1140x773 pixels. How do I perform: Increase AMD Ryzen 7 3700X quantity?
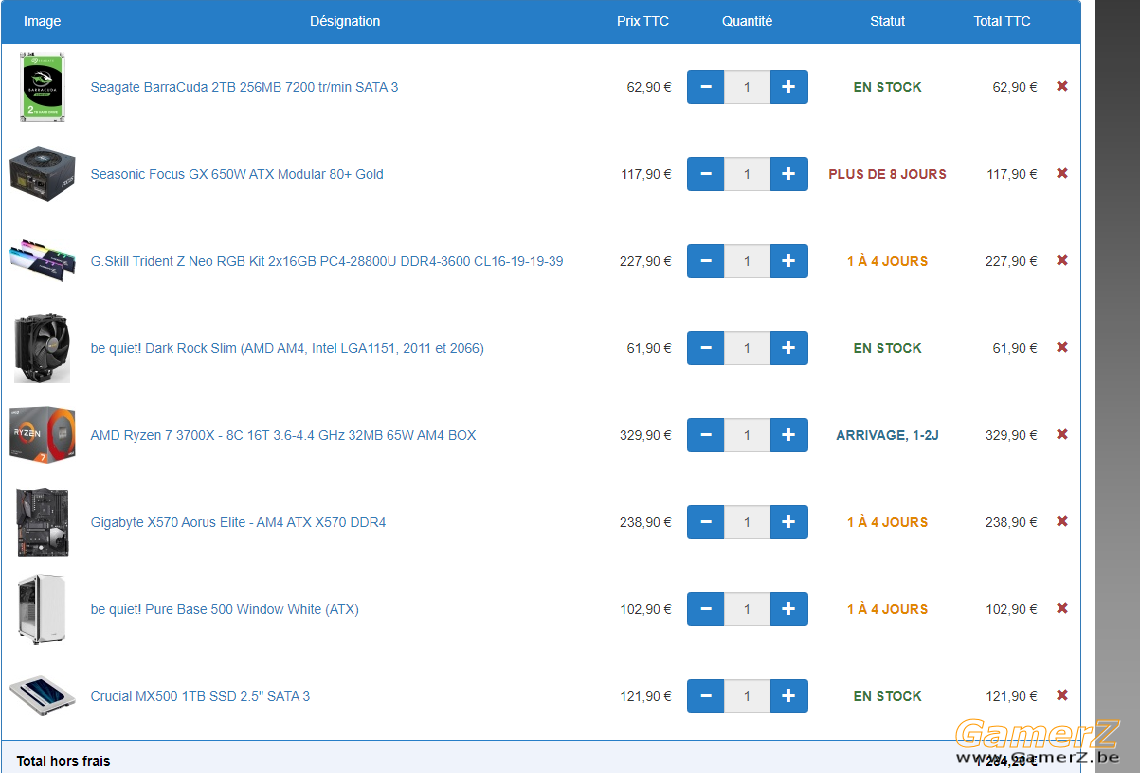(x=789, y=435)
